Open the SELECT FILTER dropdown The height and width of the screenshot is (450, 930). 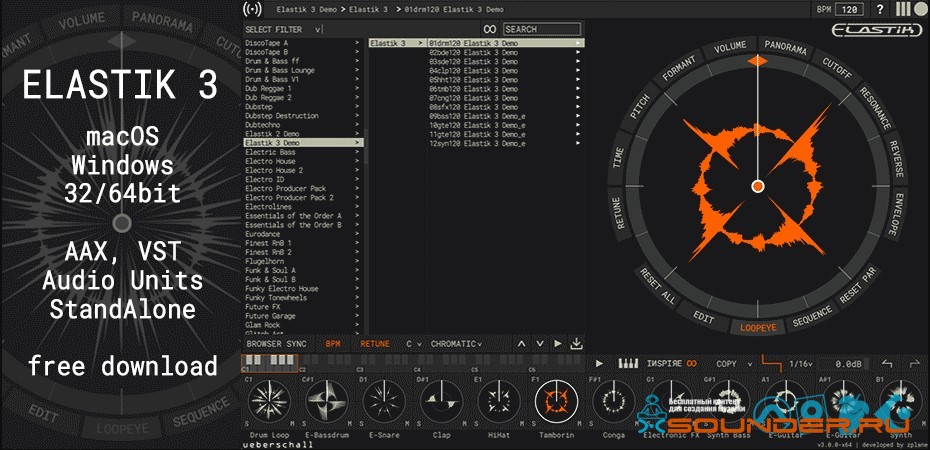[x=282, y=29]
